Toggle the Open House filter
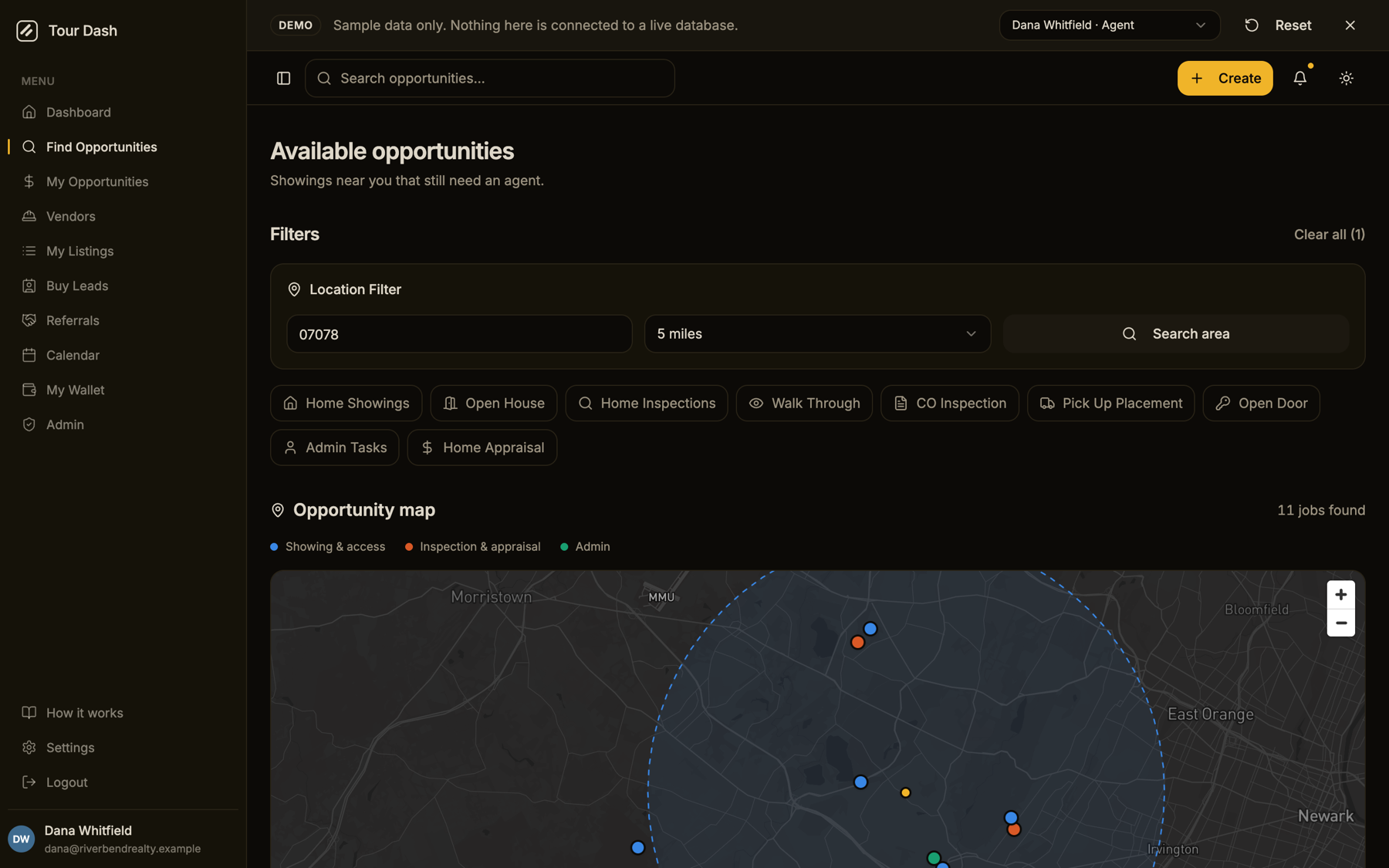Viewport: 1389px width, 868px height. click(x=493, y=404)
